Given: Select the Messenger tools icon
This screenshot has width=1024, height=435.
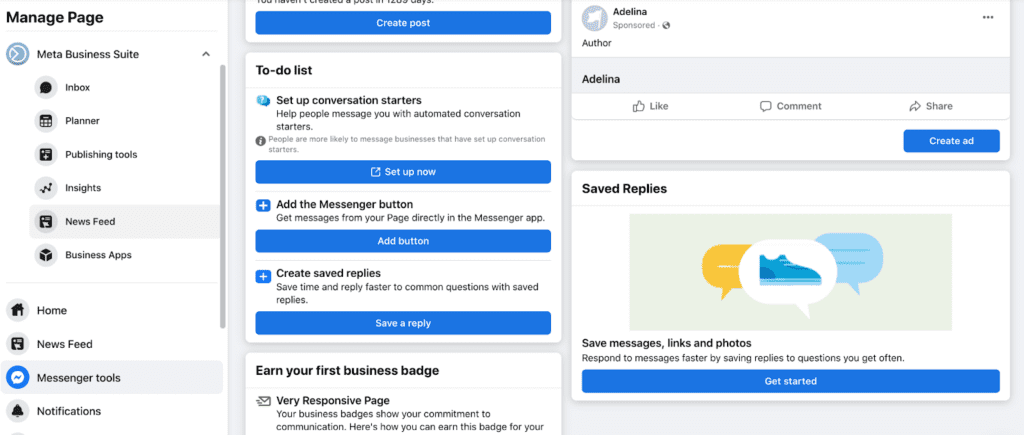Looking at the screenshot, I should click(18, 378).
